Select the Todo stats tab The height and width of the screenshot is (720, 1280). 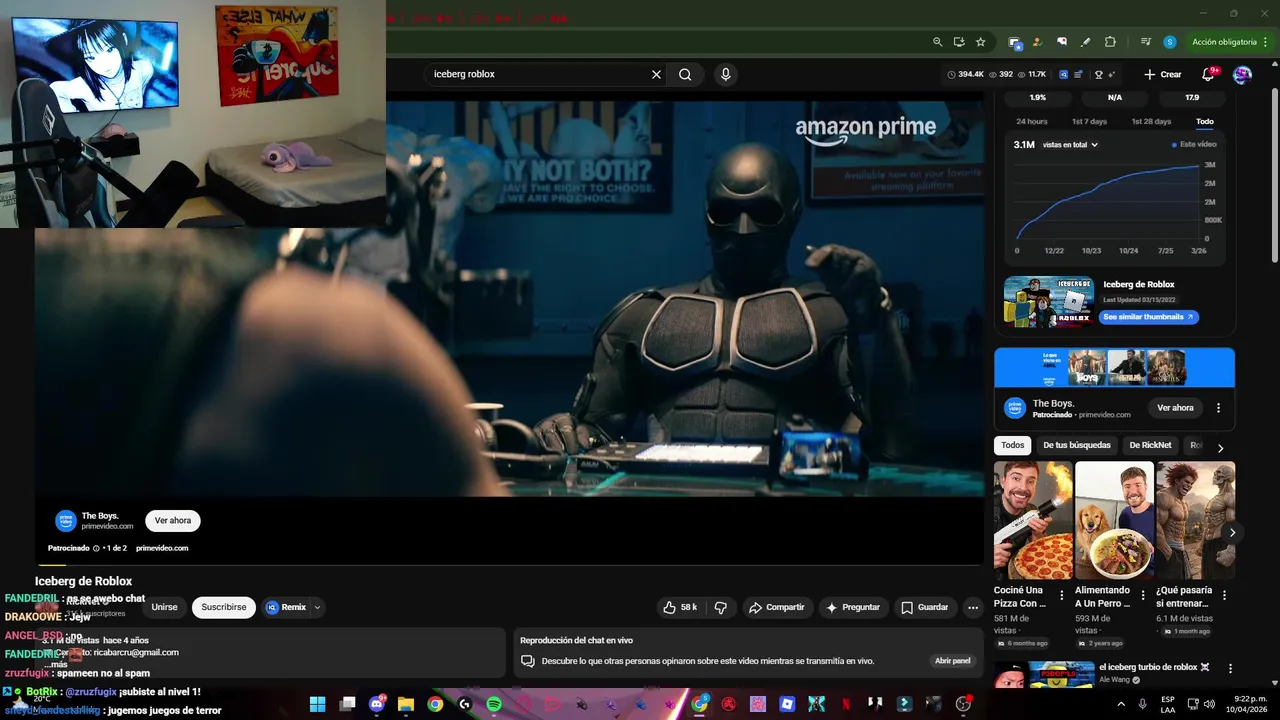[1205, 121]
